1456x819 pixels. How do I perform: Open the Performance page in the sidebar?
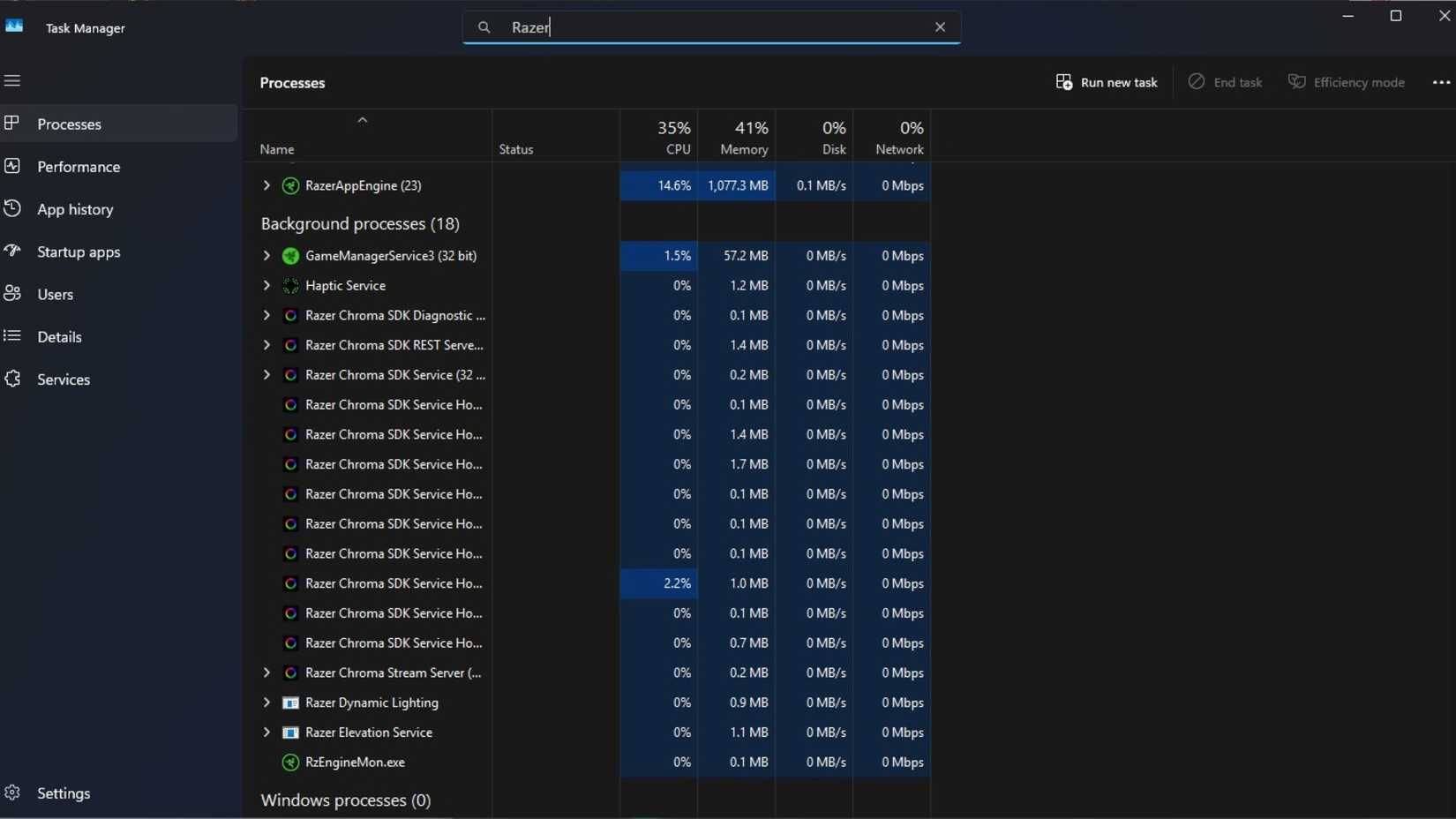pyautogui.click(x=78, y=166)
